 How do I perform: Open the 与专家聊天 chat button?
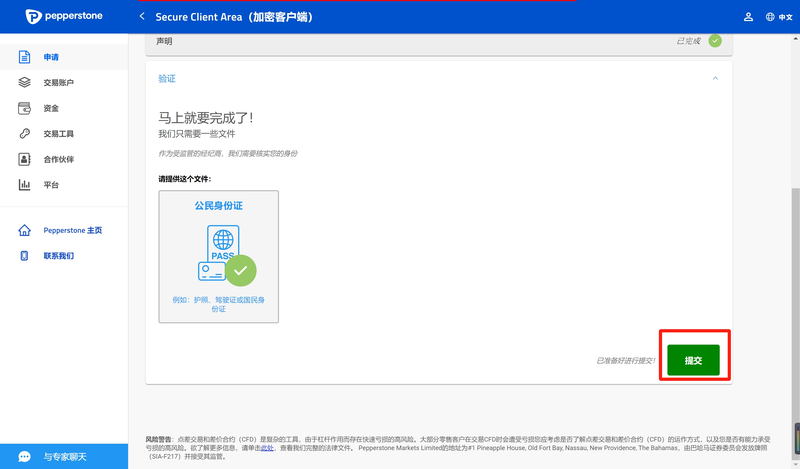click(x=64, y=456)
